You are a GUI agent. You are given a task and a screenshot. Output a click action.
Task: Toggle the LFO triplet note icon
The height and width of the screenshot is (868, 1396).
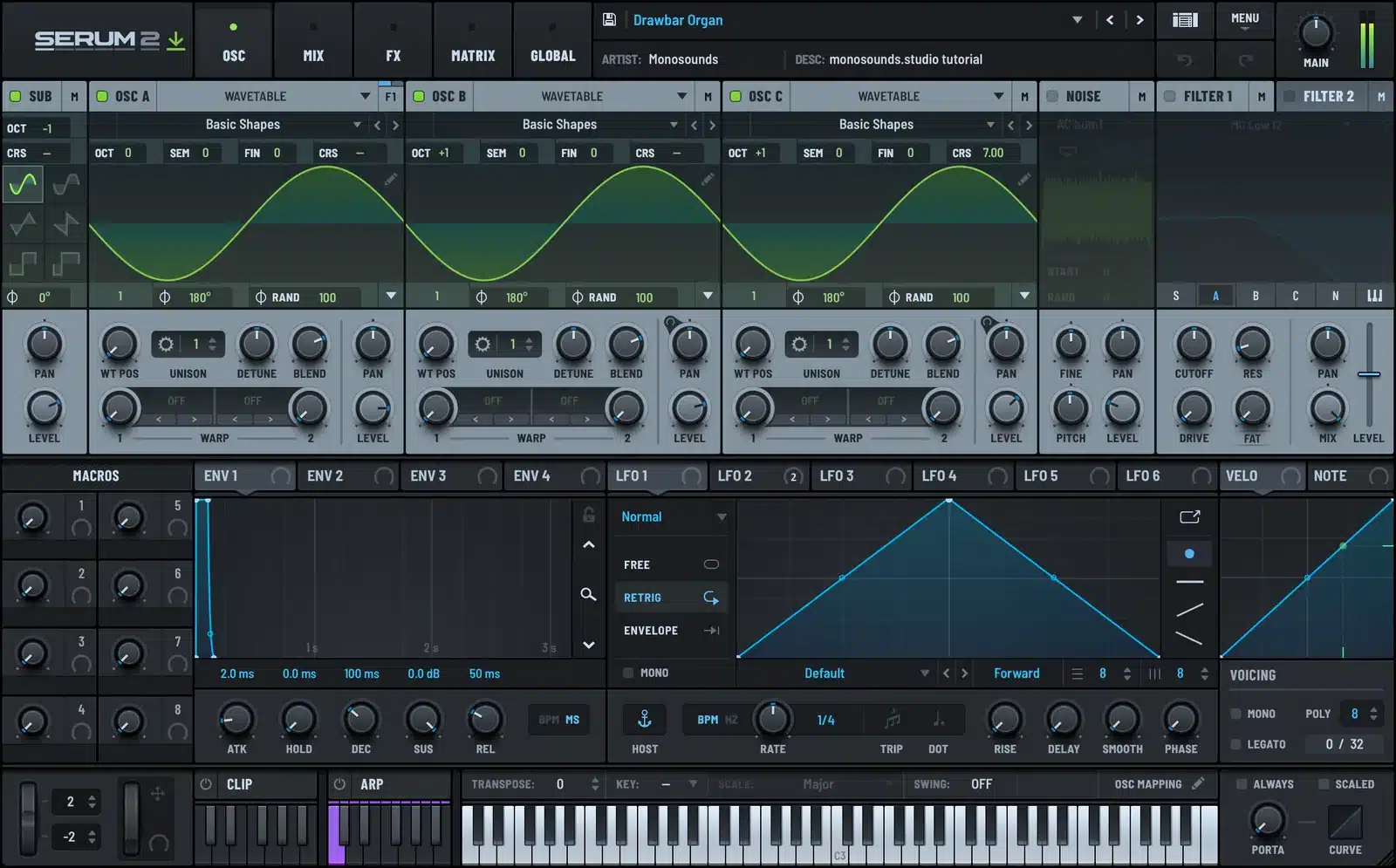[892, 719]
